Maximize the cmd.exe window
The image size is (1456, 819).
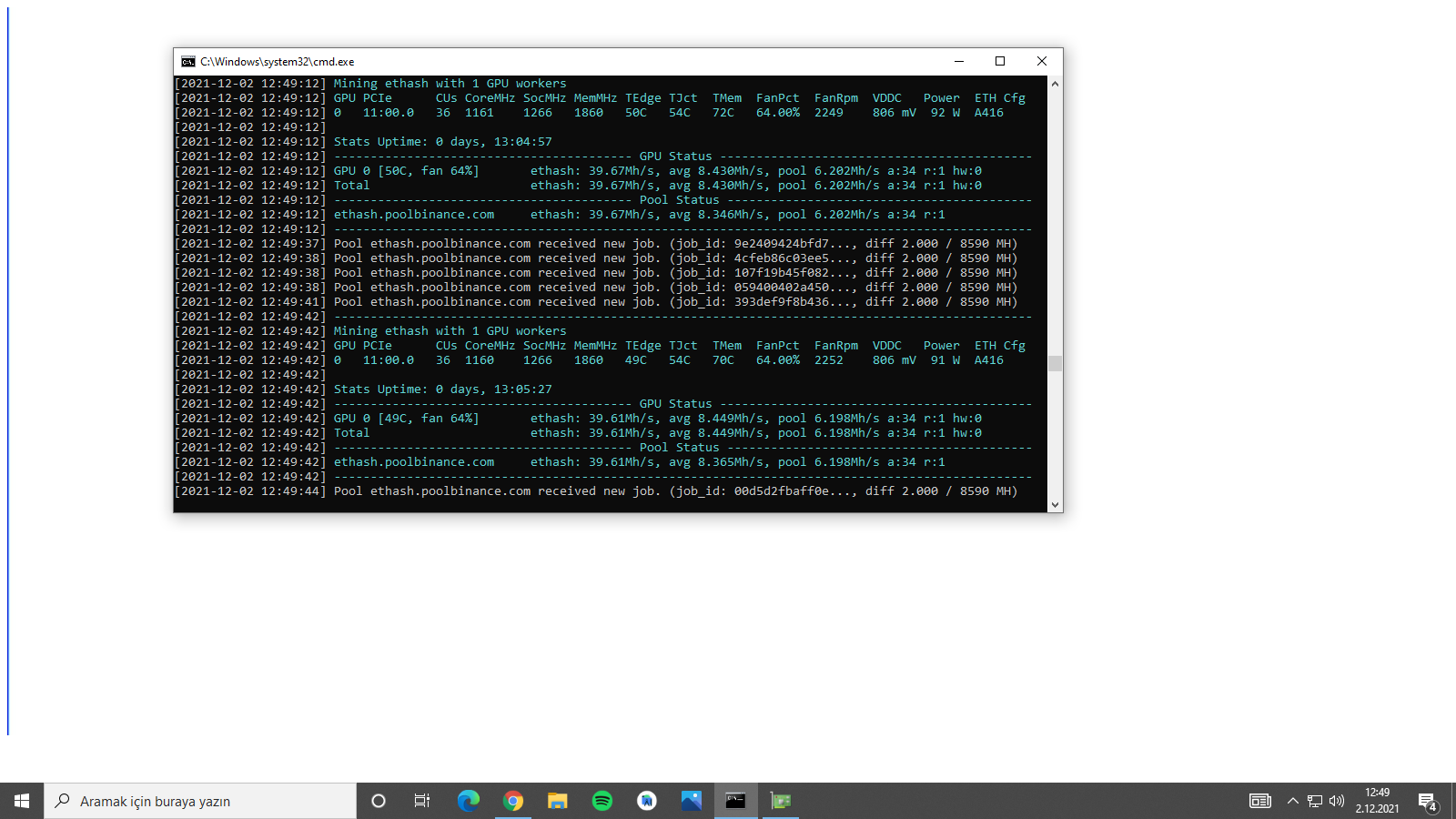pyautogui.click(x=1000, y=61)
